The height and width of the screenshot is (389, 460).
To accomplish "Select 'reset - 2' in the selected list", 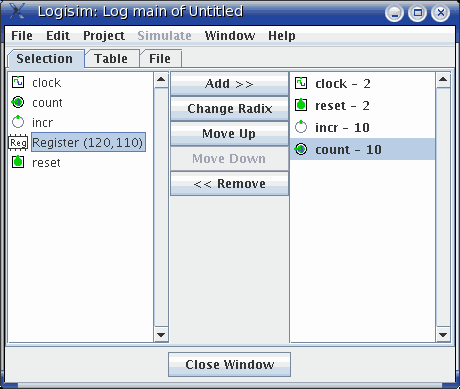I will (362, 105).
